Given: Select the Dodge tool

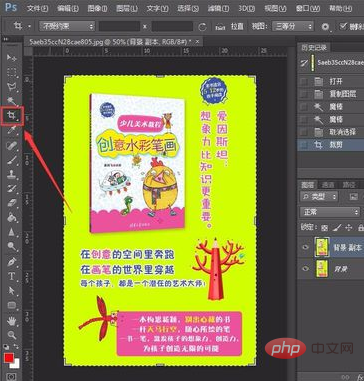Looking at the screenshot, I should 12,246.
